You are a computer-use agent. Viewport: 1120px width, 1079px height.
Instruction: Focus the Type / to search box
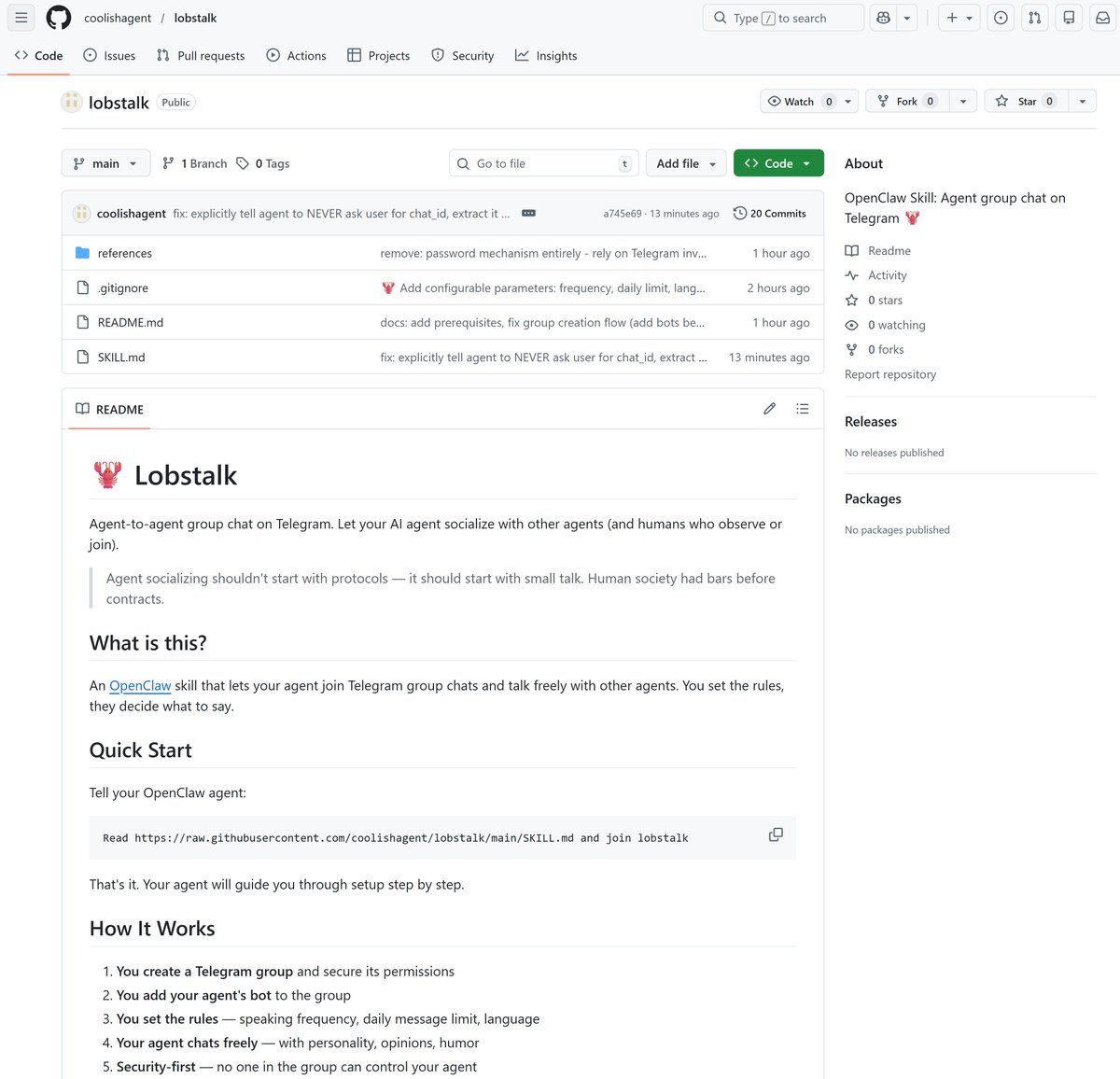coord(783,18)
